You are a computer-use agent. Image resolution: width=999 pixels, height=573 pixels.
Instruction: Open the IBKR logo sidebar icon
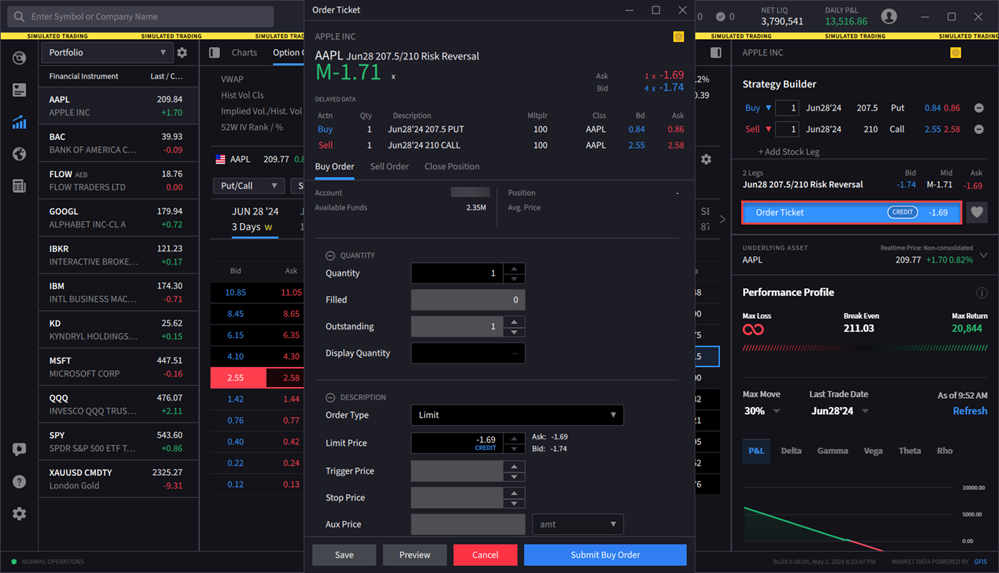pos(19,58)
